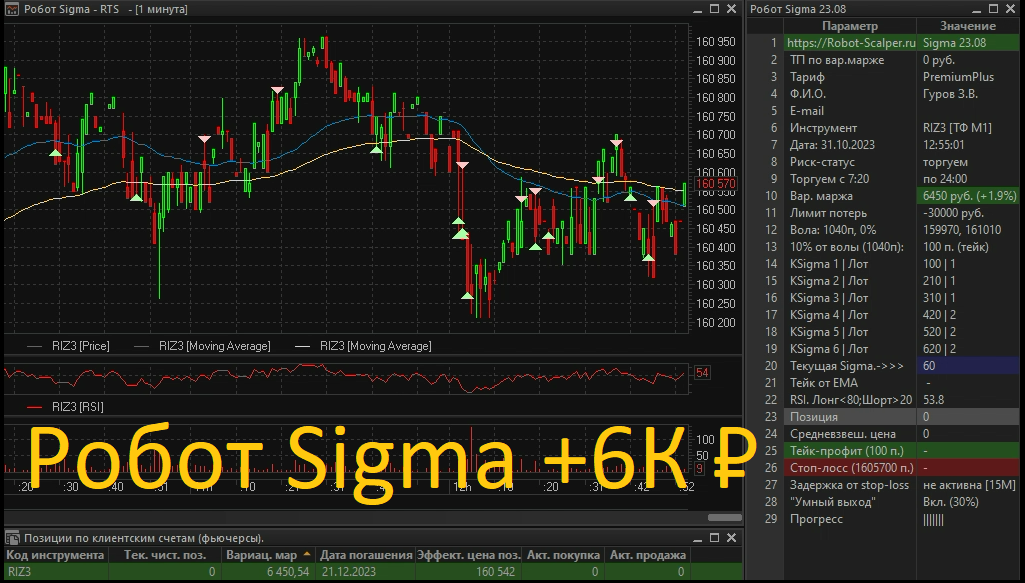Screen dimensions: 1025x583
Task: Click the Текущая Sigma value 60
Action: [x=968, y=366]
